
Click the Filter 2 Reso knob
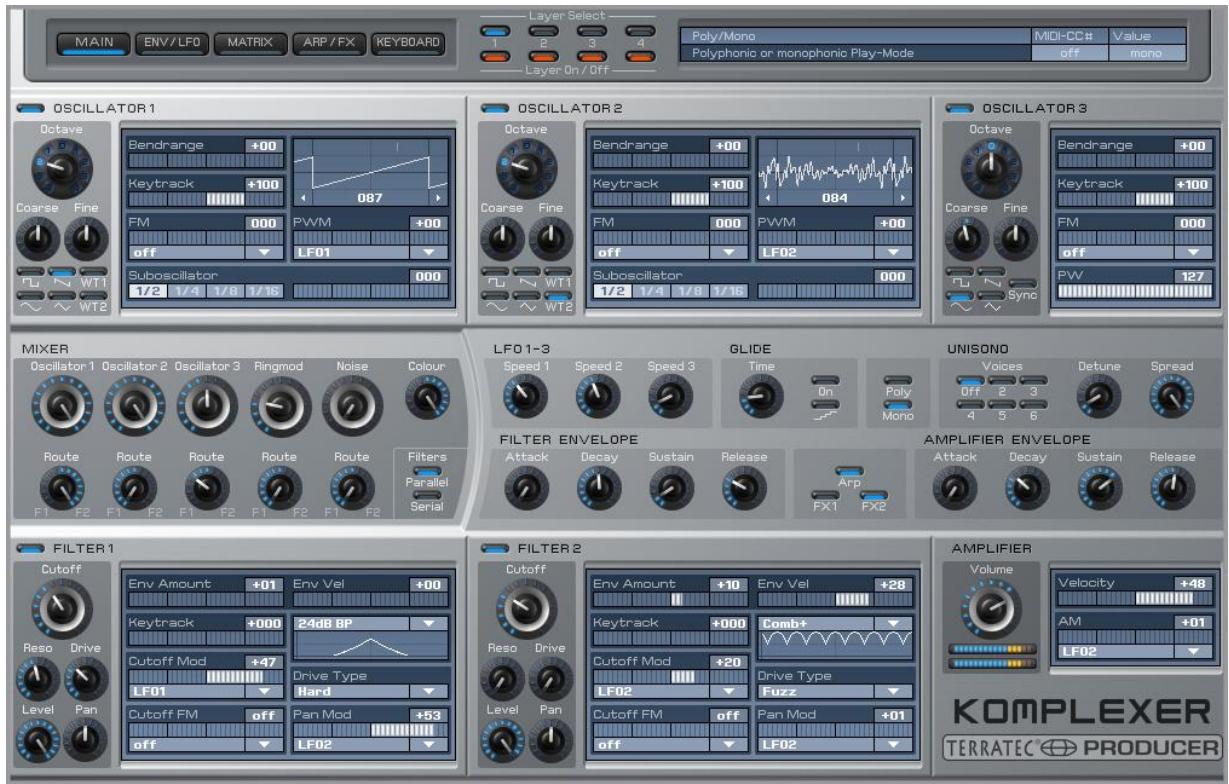(x=503, y=679)
